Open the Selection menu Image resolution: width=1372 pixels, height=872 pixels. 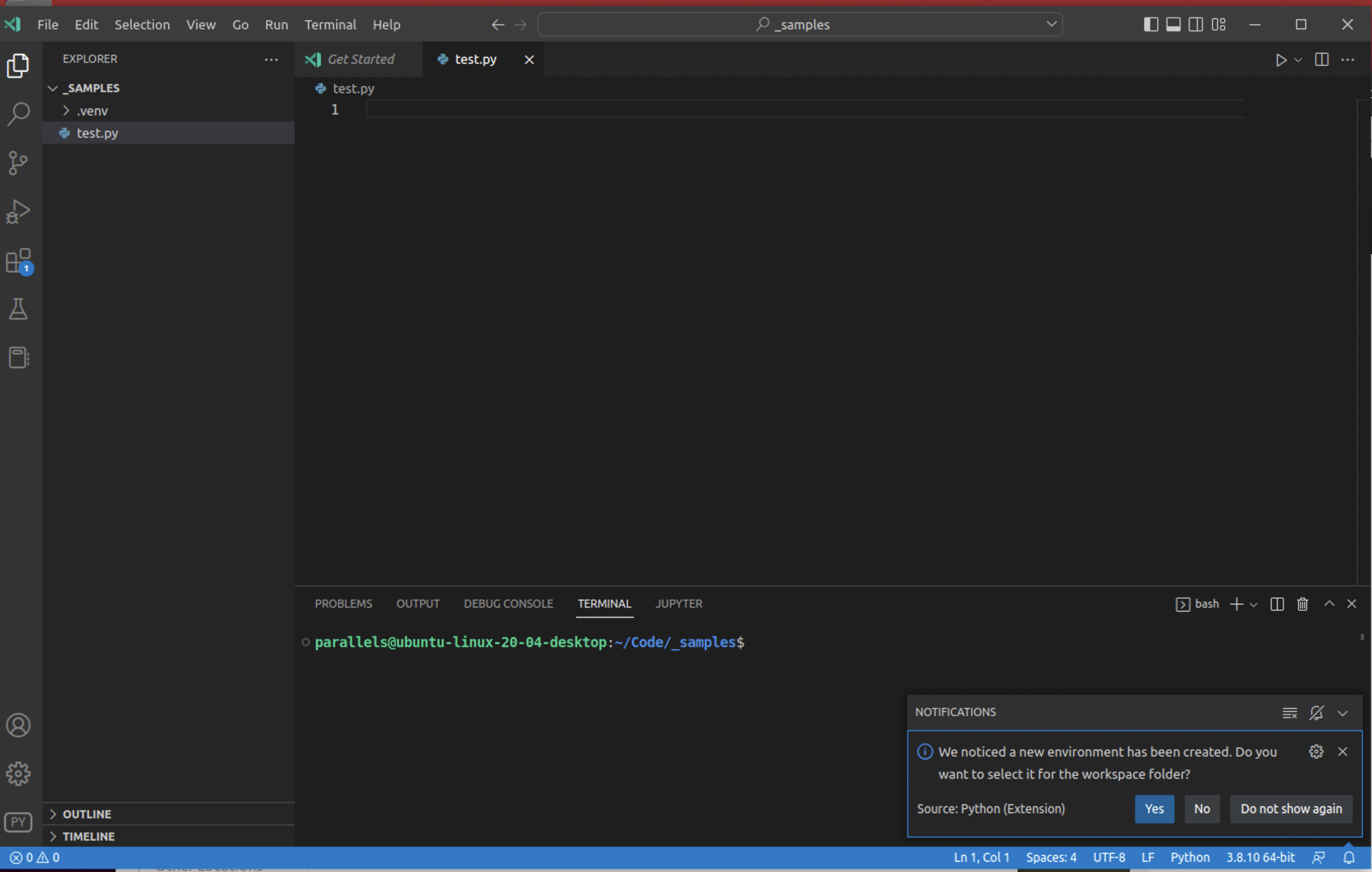click(142, 24)
